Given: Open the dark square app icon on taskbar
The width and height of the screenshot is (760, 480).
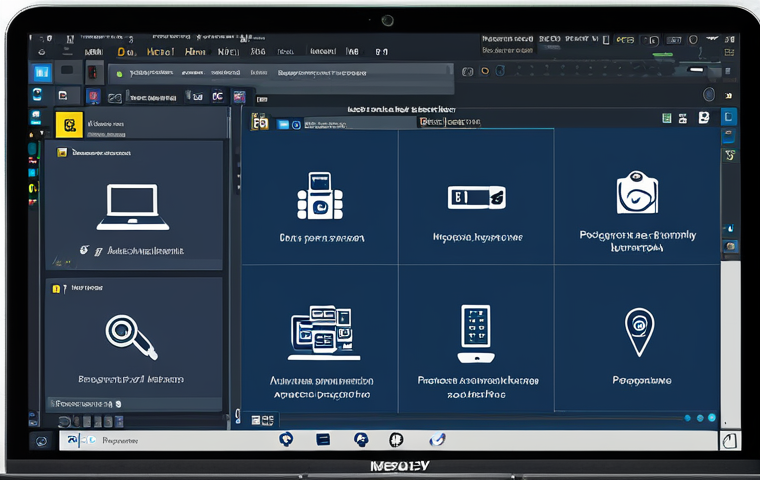Looking at the screenshot, I should point(323,440).
